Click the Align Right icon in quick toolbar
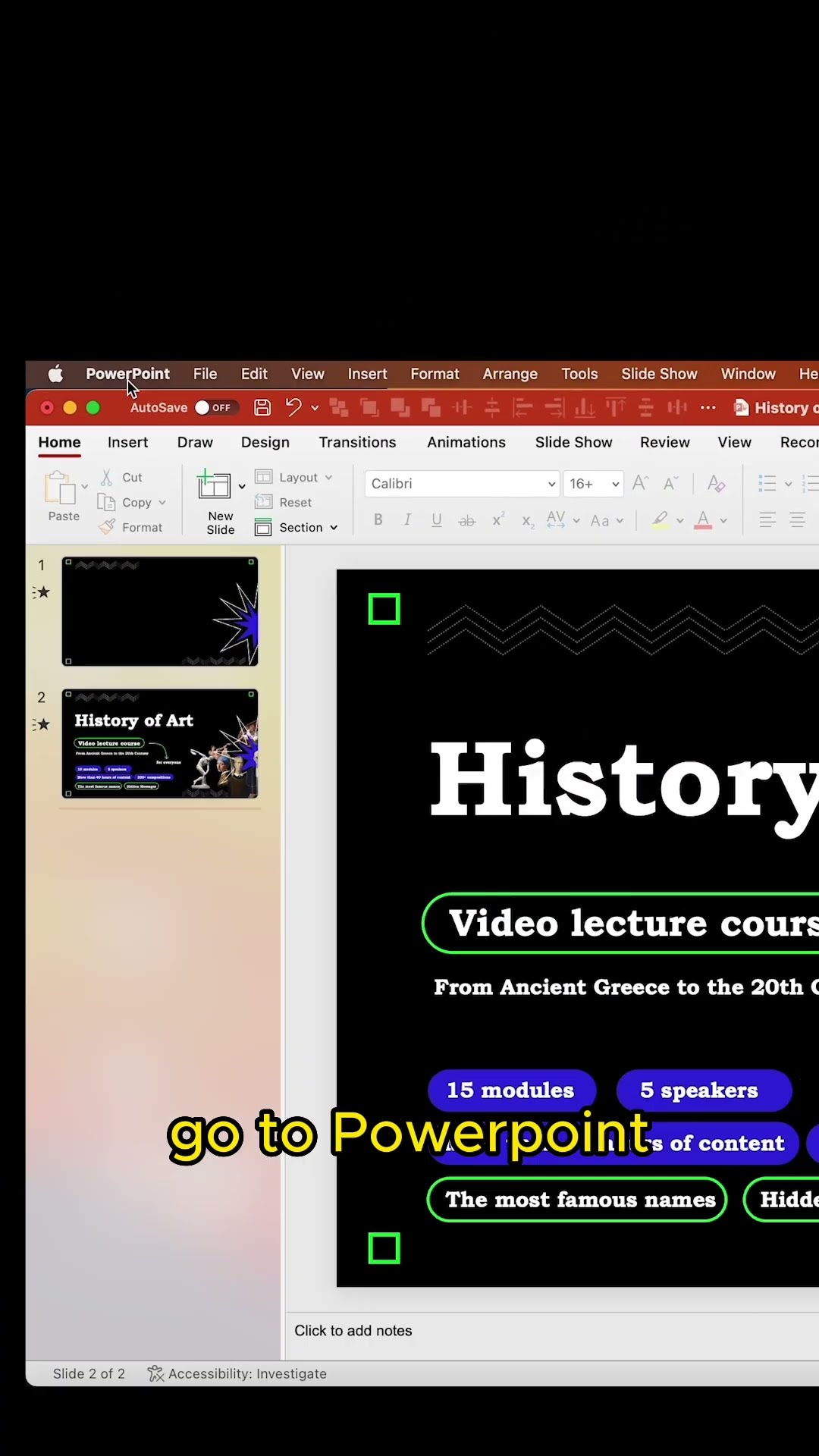 coord(554,408)
